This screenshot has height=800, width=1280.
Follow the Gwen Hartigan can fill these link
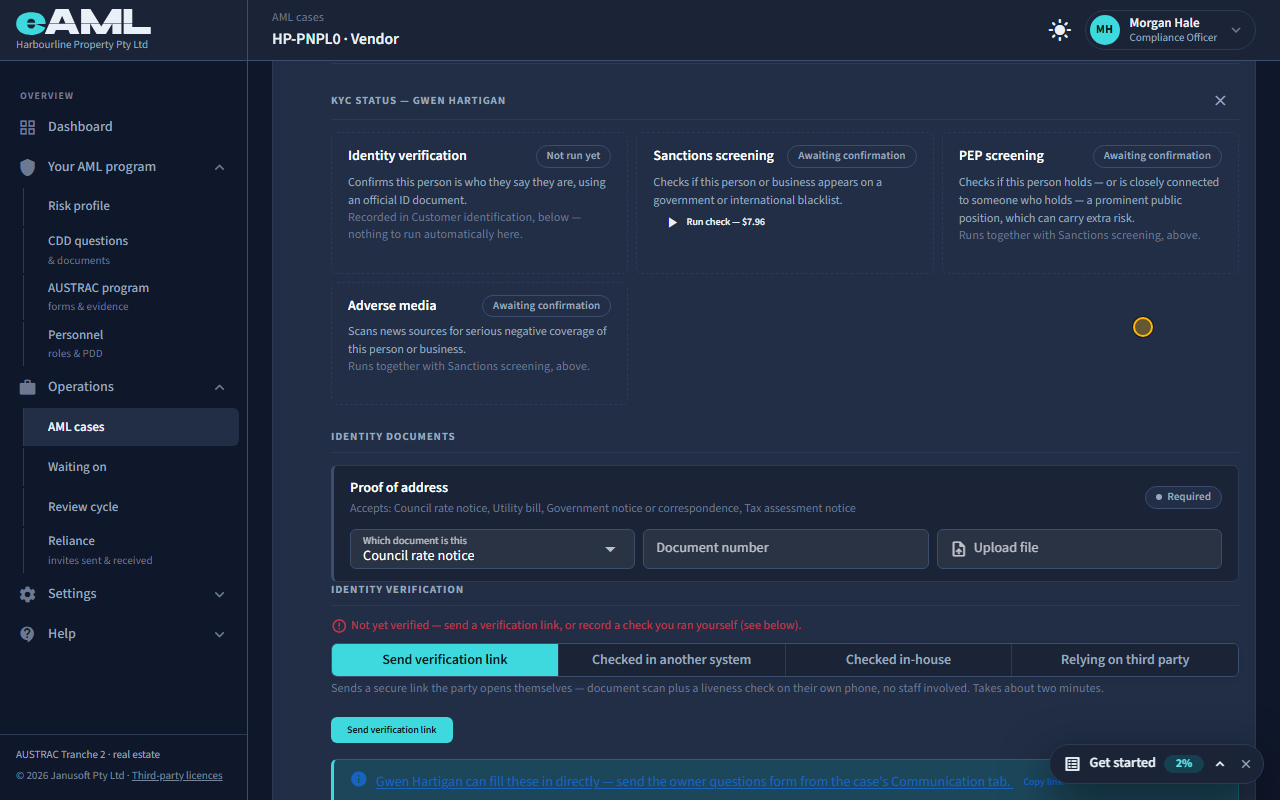pos(694,782)
